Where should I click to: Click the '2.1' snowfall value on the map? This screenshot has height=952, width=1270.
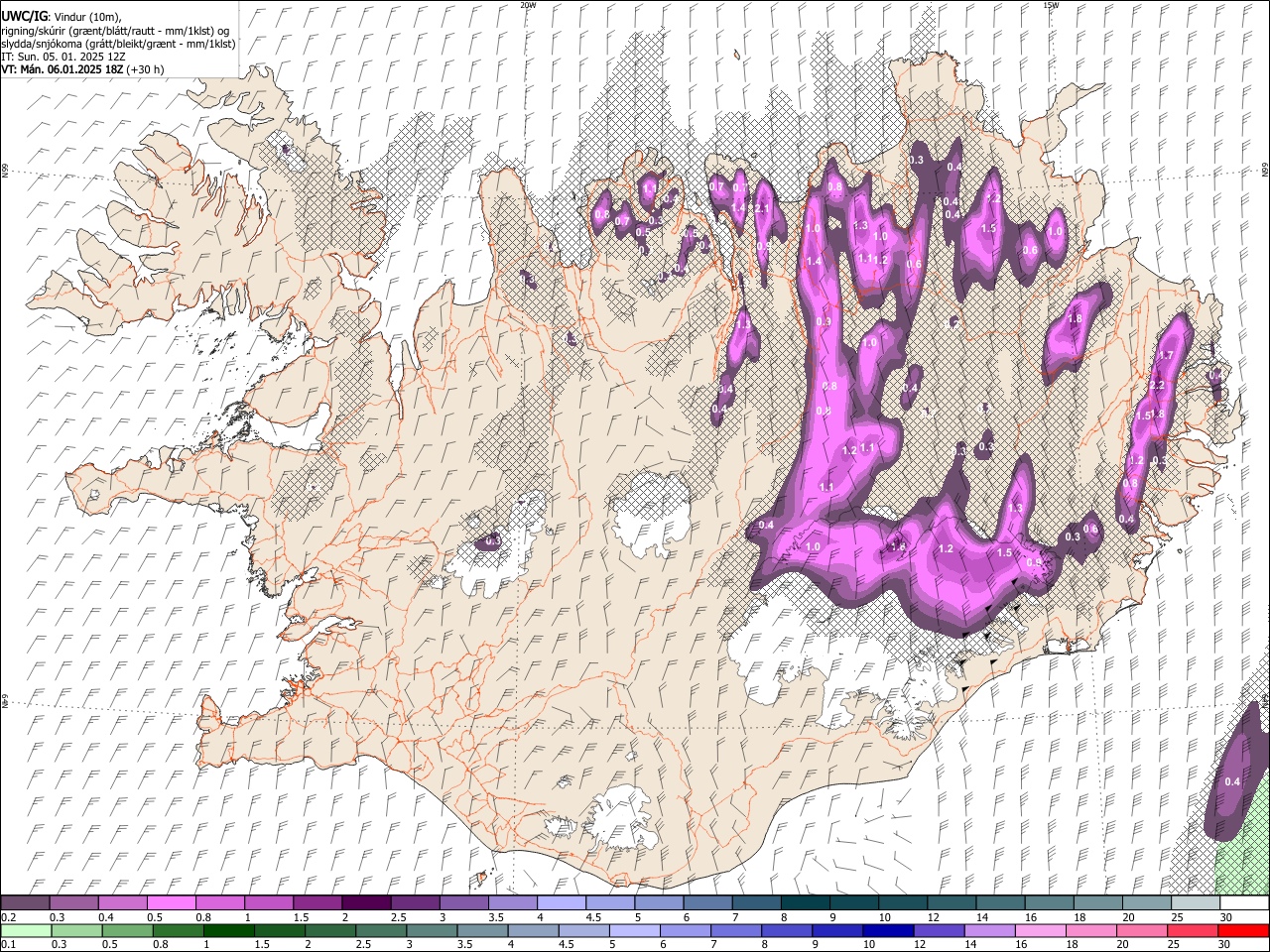pyautogui.click(x=763, y=208)
